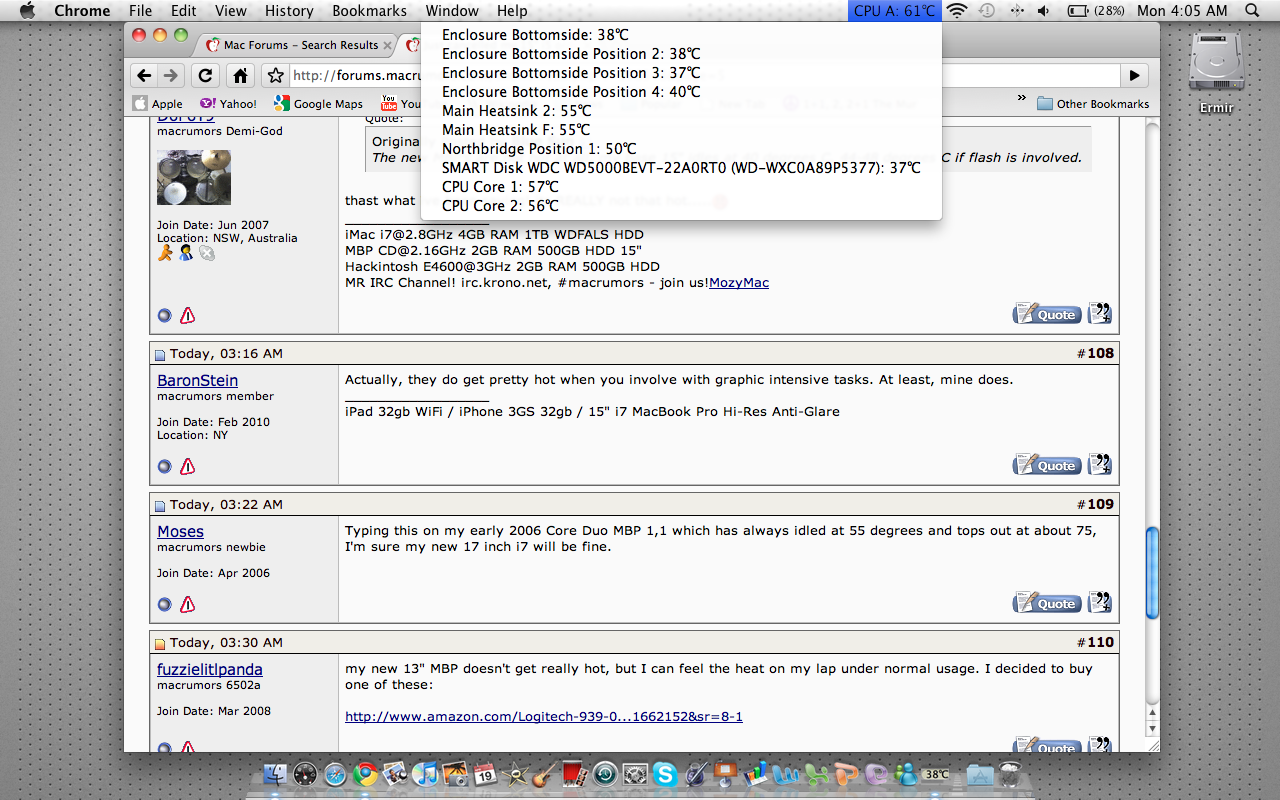
Task: Open fuzzielitlpanda's user profile link
Action: [210, 670]
